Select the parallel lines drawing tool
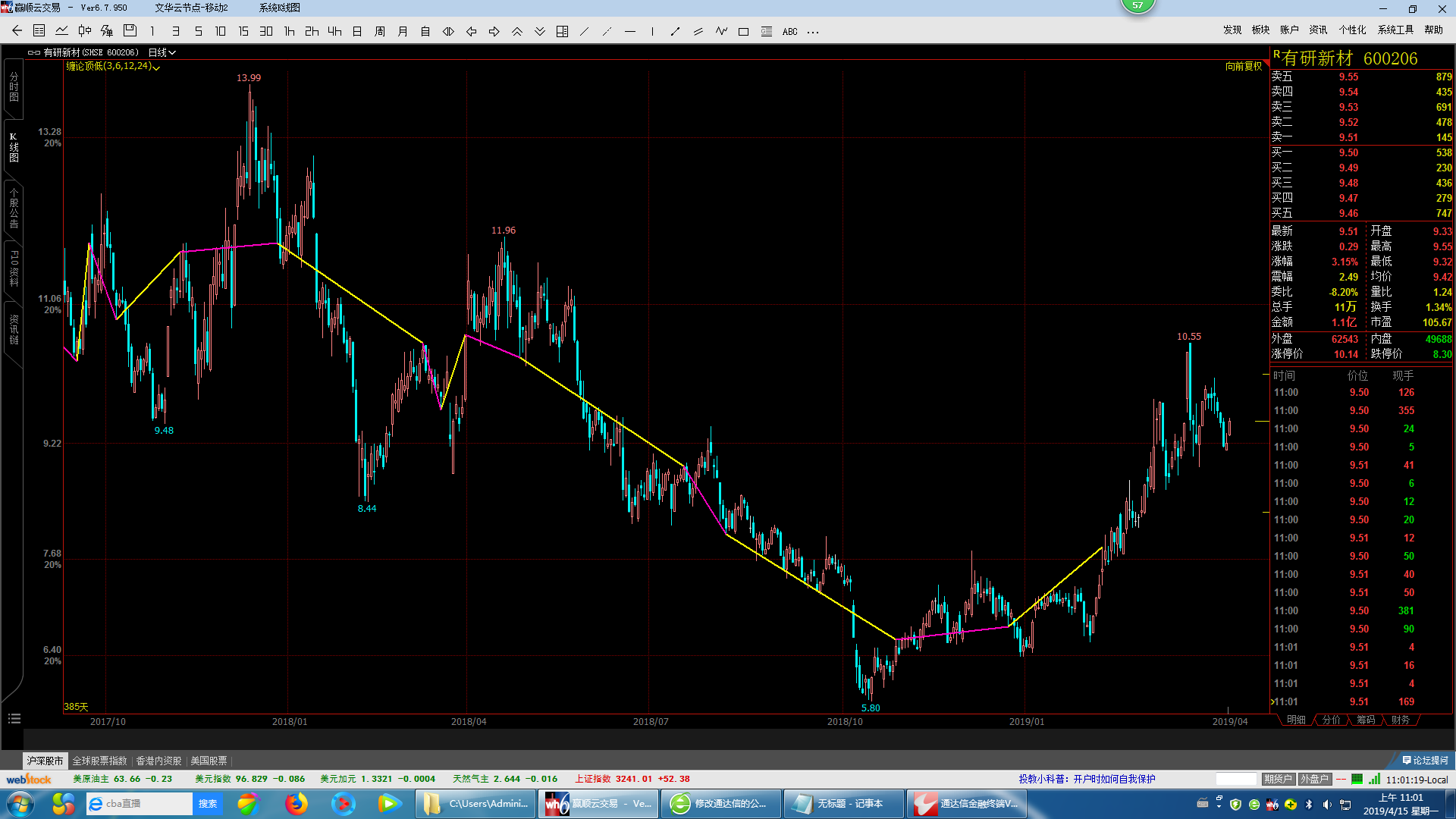Image resolution: width=1456 pixels, height=819 pixels. pos(698,31)
